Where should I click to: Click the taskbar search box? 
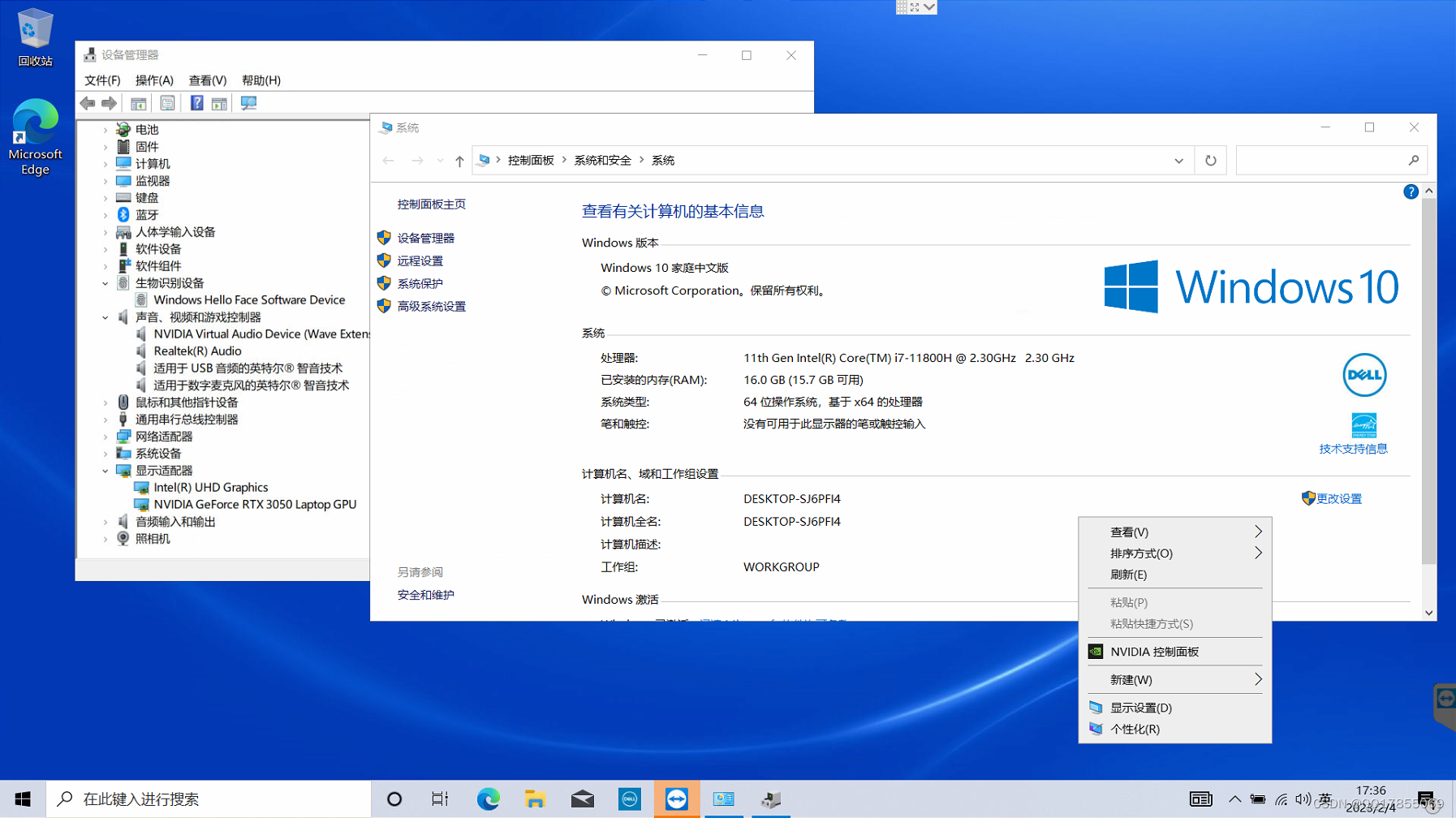[209, 799]
